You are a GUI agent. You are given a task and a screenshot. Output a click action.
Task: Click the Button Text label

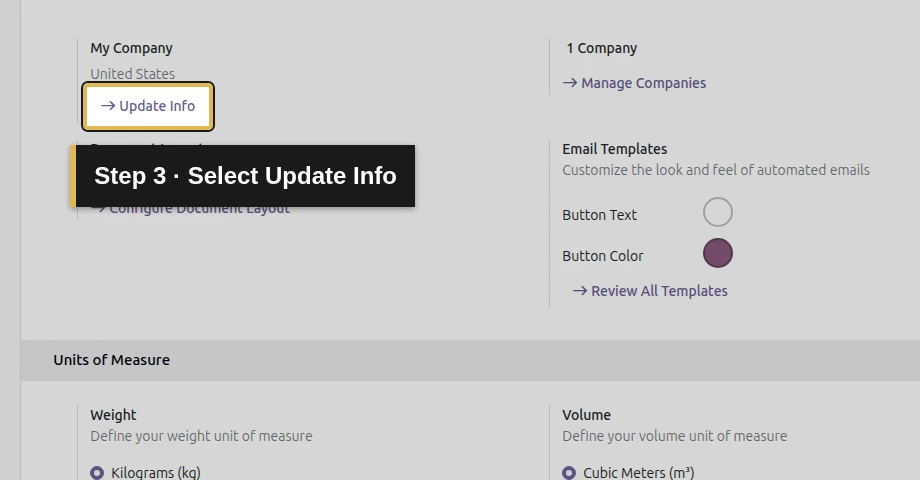pos(599,215)
